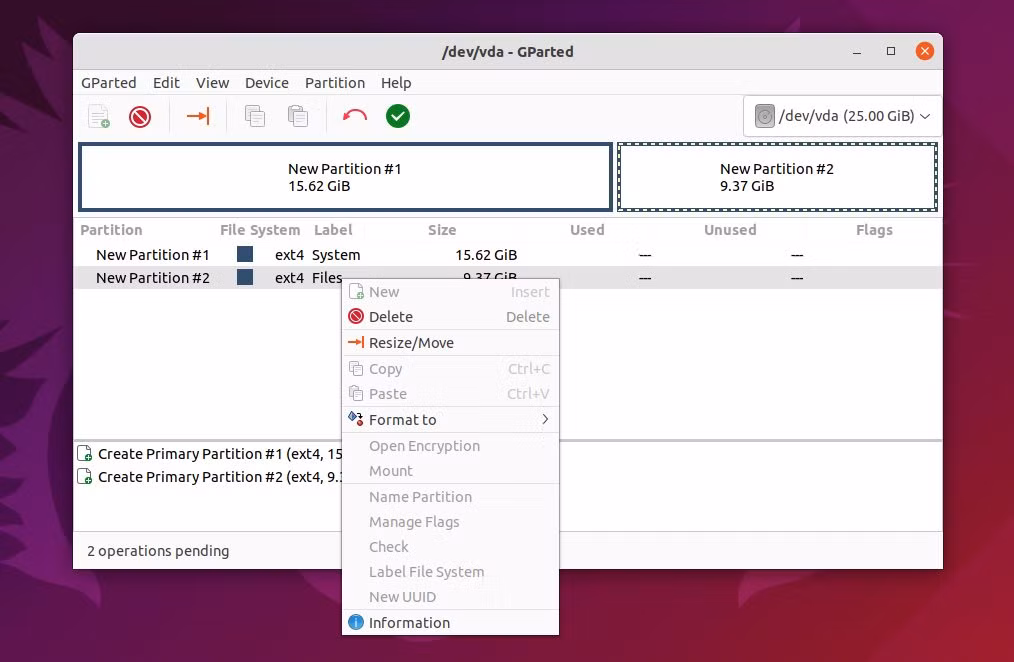Click the System label cell
This screenshot has height=662, width=1014.
coord(336,255)
